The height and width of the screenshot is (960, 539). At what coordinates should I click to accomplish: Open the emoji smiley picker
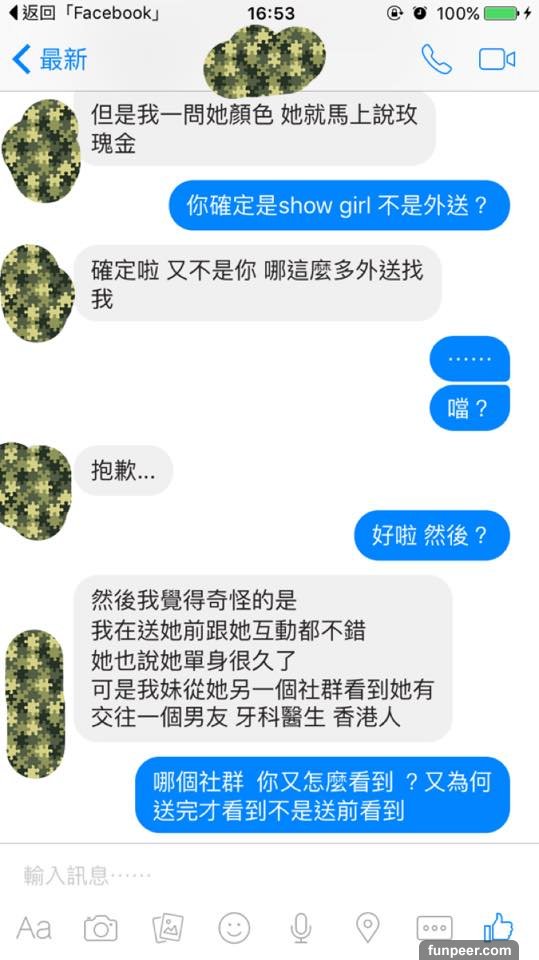(234, 928)
